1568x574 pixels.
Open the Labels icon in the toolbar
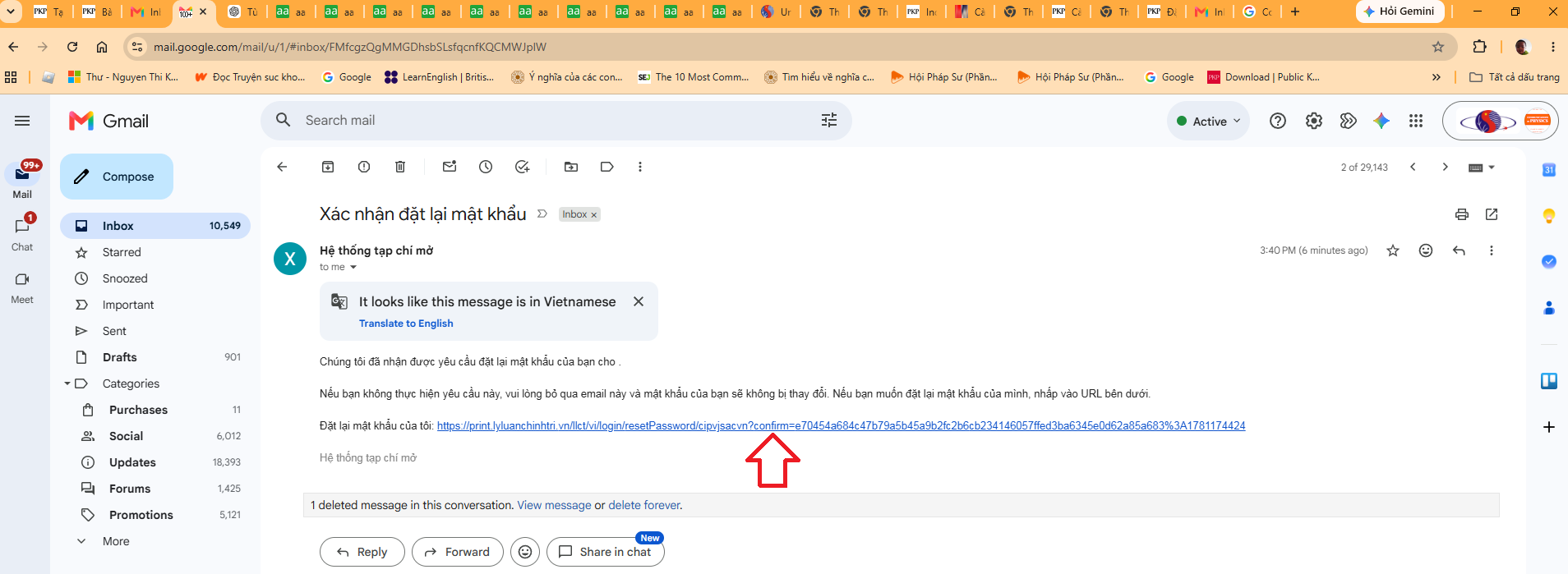[607, 167]
